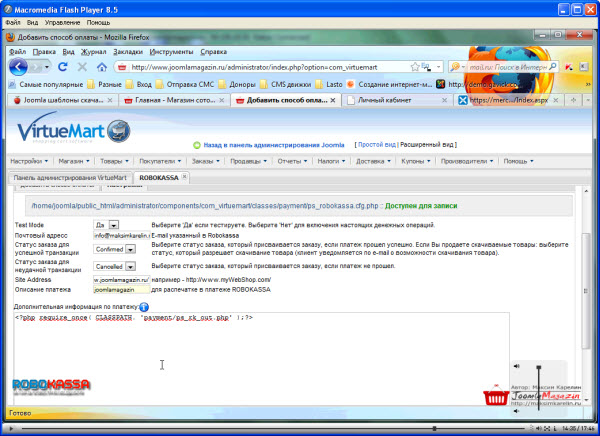Click the Firefox back navigation arrow
Viewport: 600px width, 436px height.
point(17,67)
